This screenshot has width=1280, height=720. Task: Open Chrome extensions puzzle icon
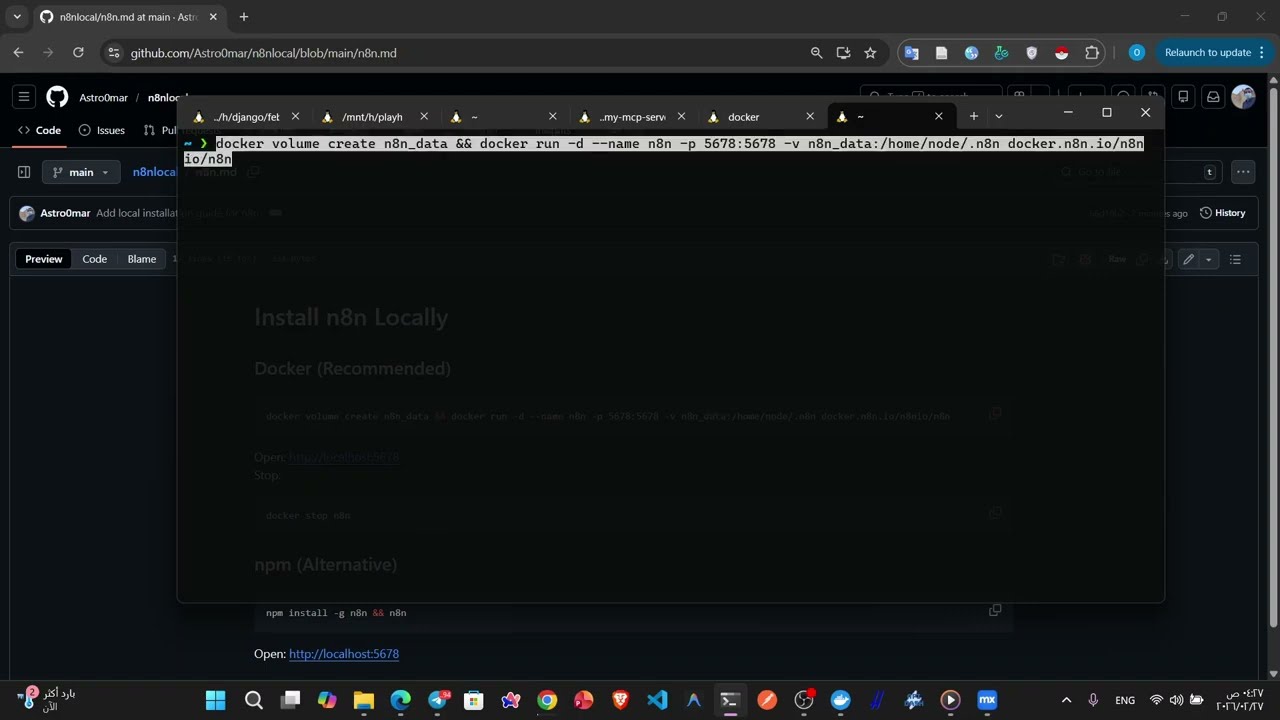point(1092,53)
